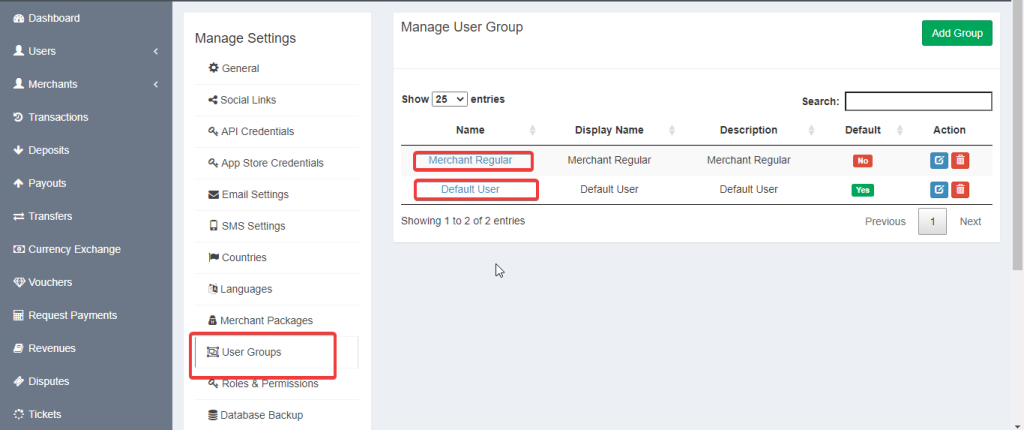Image resolution: width=1024 pixels, height=430 pixels.
Task: Sort table by Default column
Action: 862,130
